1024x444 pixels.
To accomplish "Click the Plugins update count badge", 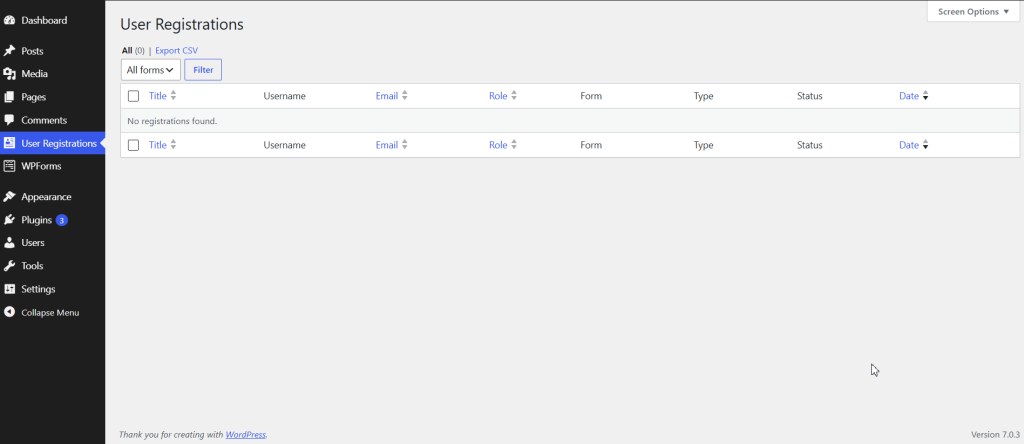I will [x=61, y=220].
